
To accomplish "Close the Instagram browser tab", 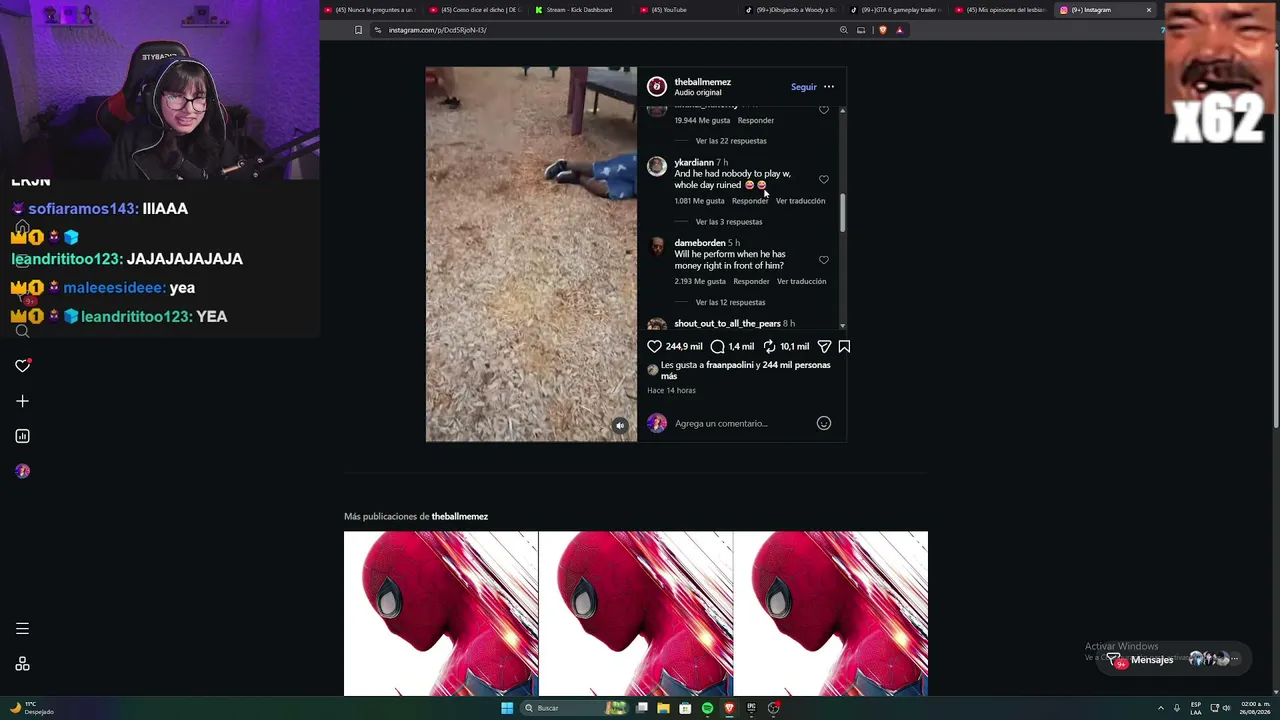I will 1148,10.
